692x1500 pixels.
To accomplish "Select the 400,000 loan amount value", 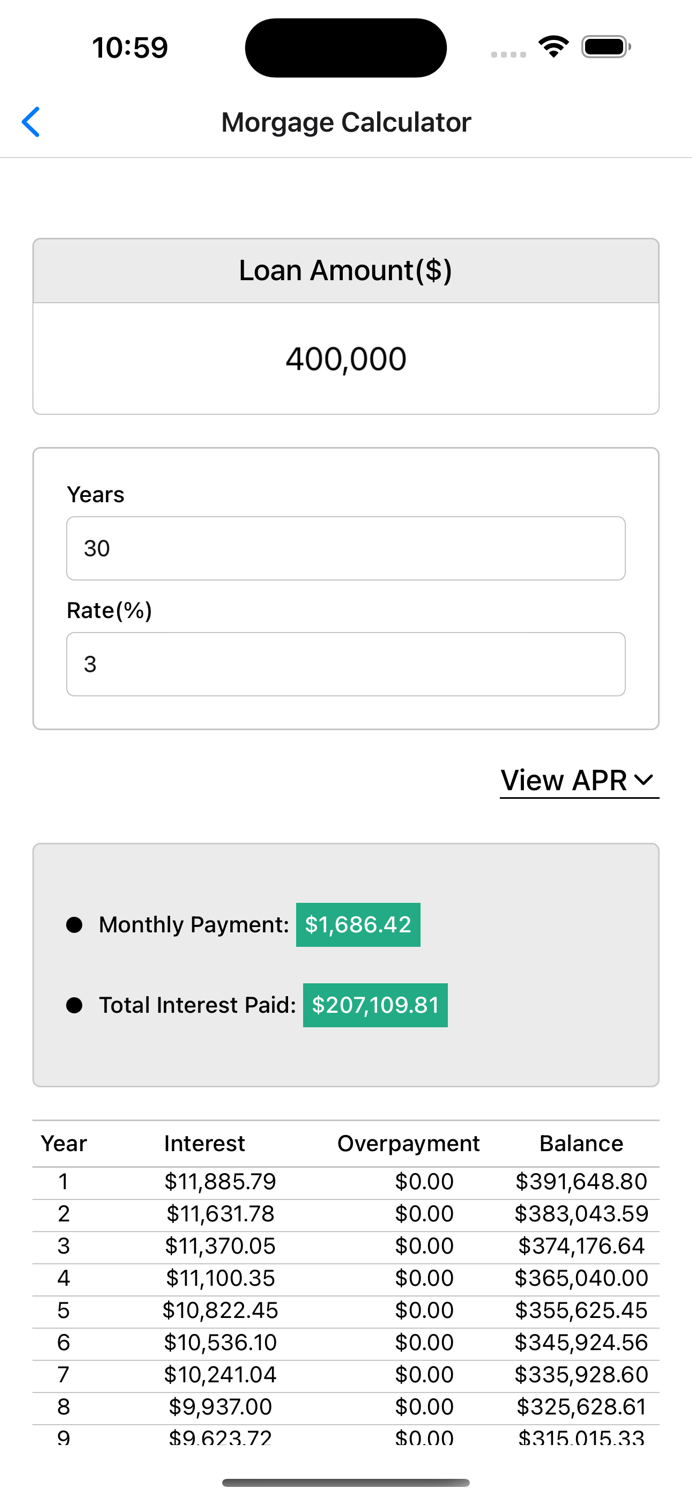I will [x=346, y=358].
